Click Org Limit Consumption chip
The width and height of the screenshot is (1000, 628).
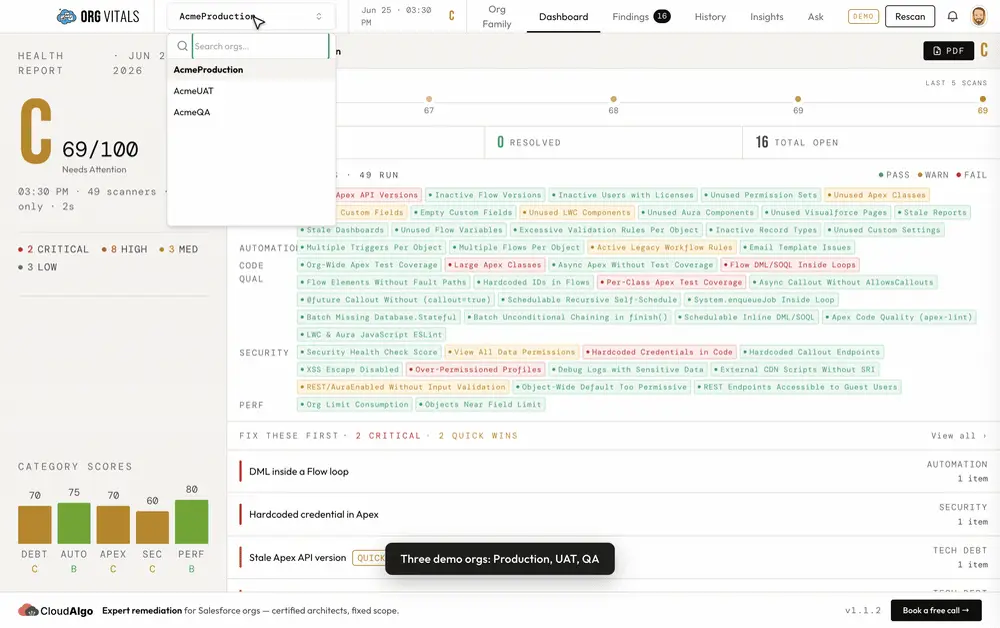pos(355,404)
